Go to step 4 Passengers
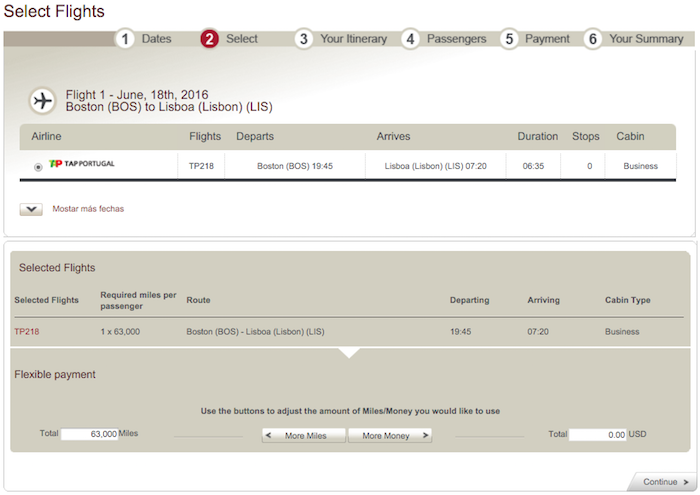The image size is (700, 495). tap(444, 39)
